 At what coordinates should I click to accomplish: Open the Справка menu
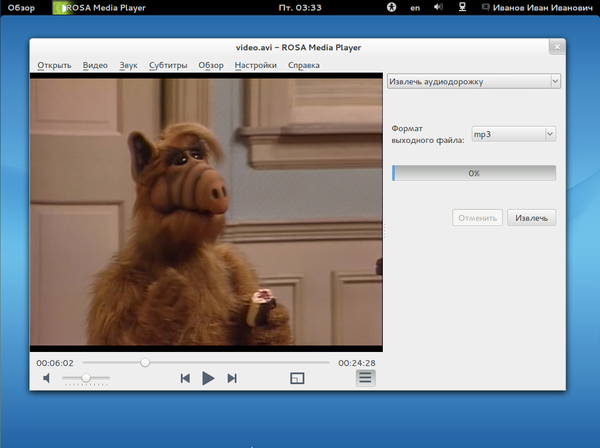(x=304, y=65)
